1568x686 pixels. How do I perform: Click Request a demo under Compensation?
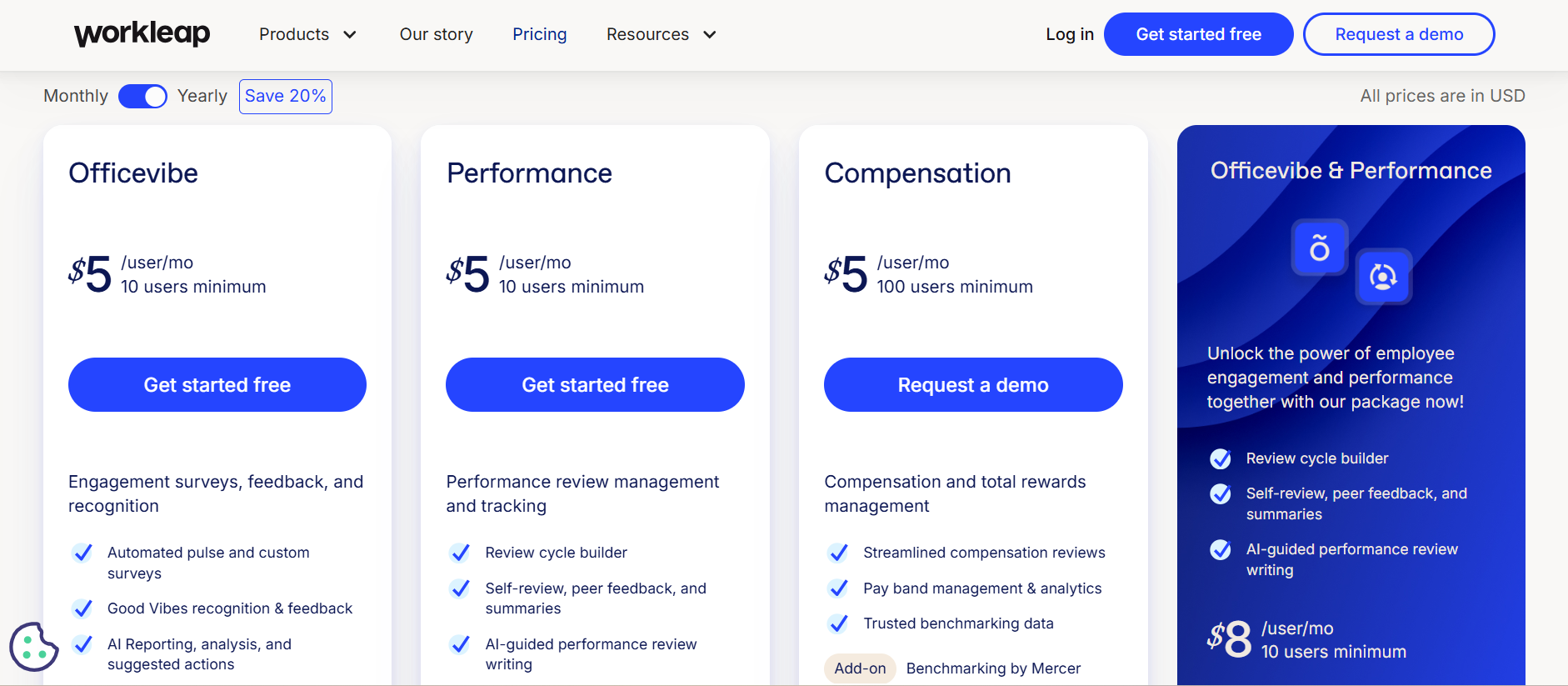point(973,384)
